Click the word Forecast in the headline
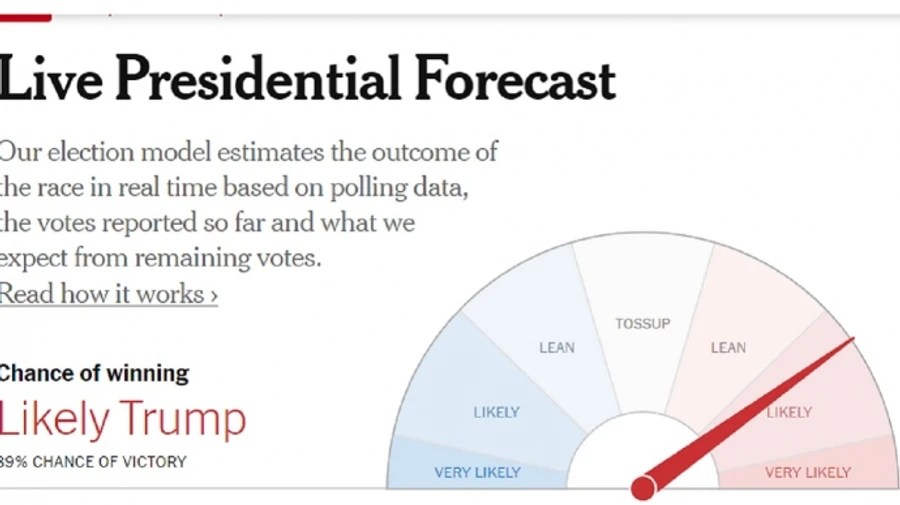 [x=516, y=80]
